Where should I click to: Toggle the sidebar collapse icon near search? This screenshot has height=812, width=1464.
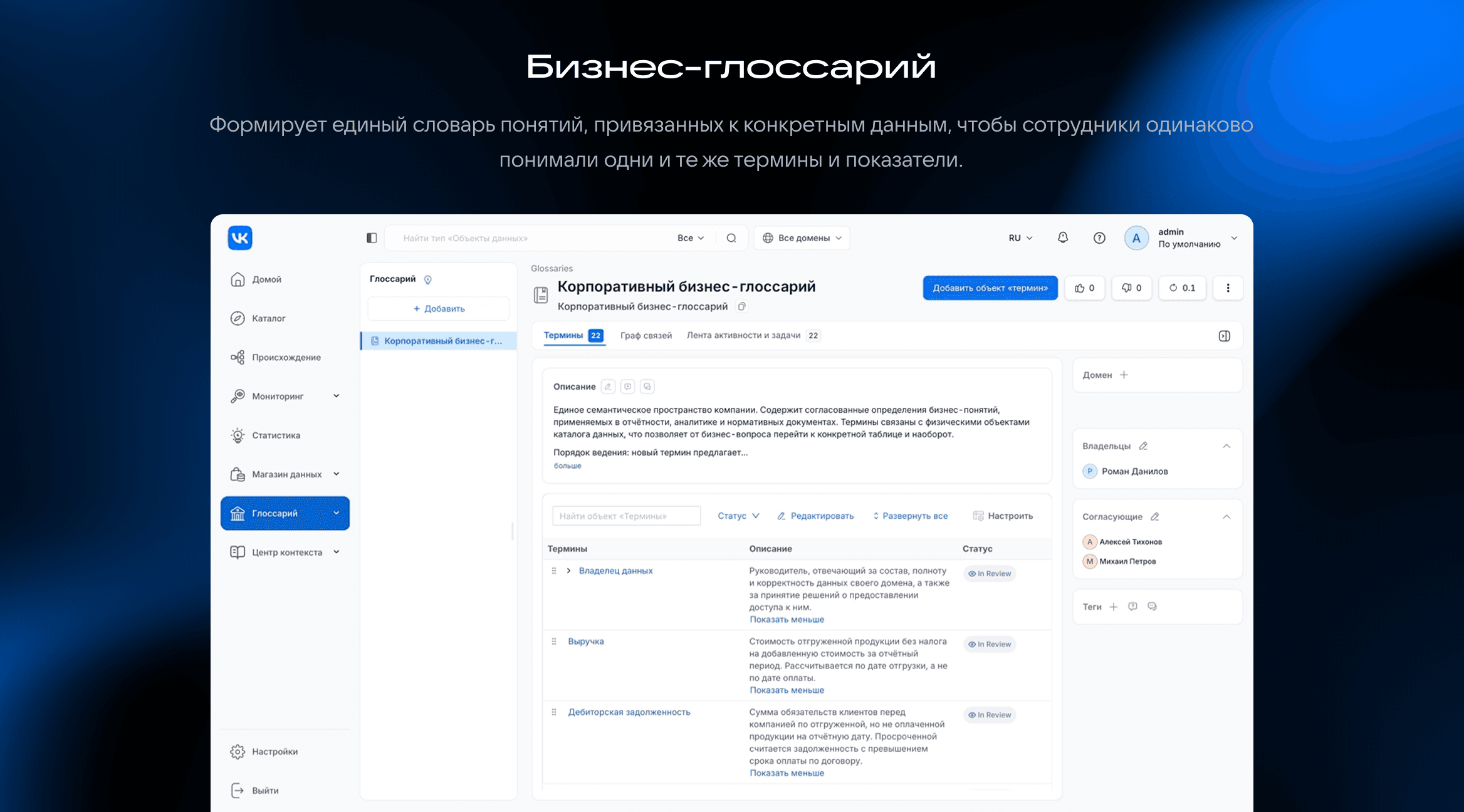372,238
